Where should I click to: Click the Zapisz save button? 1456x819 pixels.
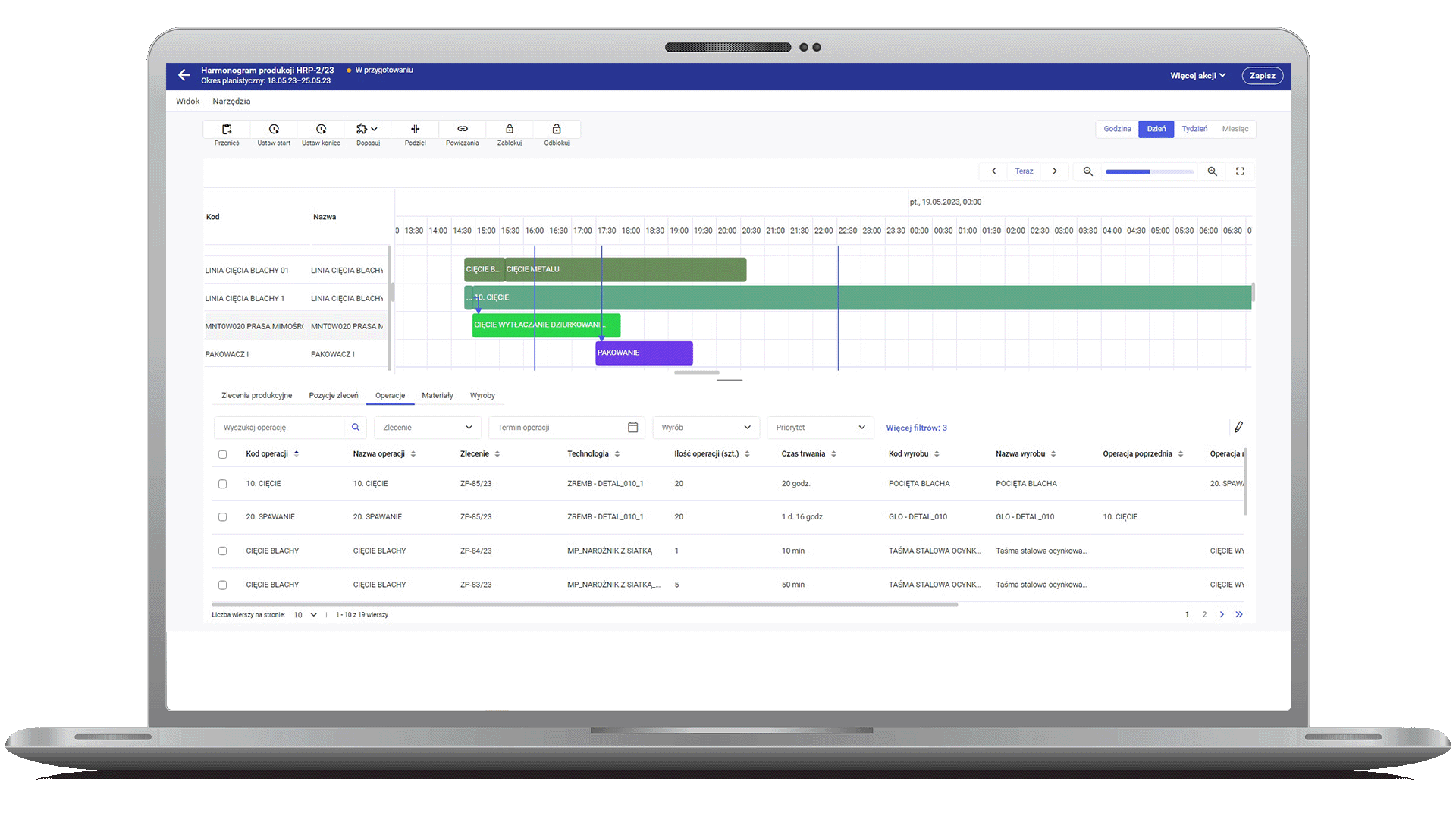[x=1262, y=76]
